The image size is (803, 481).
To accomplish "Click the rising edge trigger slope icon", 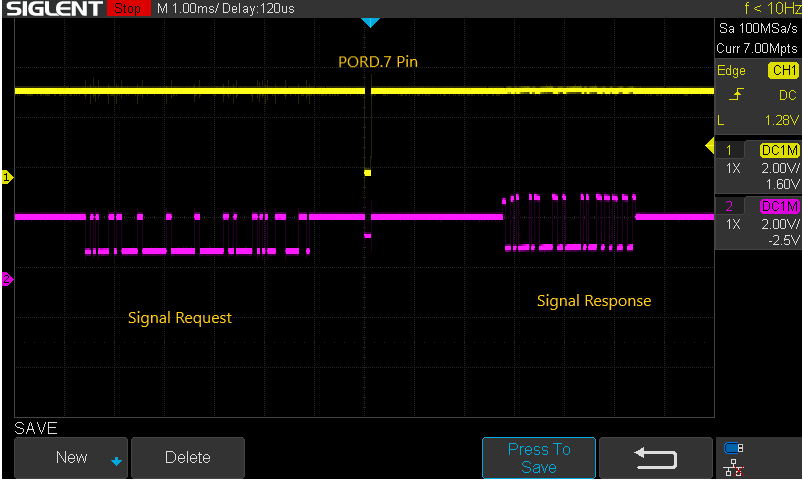I will [x=736, y=95].
